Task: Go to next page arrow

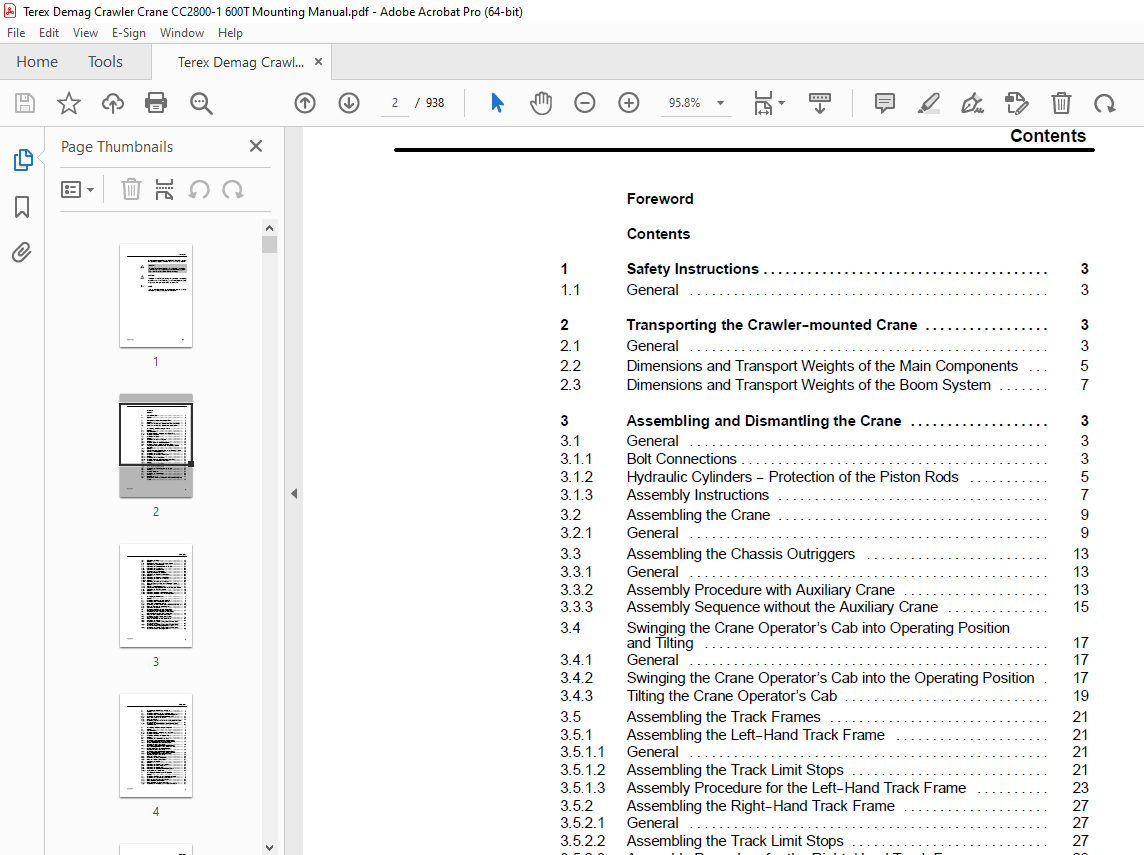Action: click(349, 103)
